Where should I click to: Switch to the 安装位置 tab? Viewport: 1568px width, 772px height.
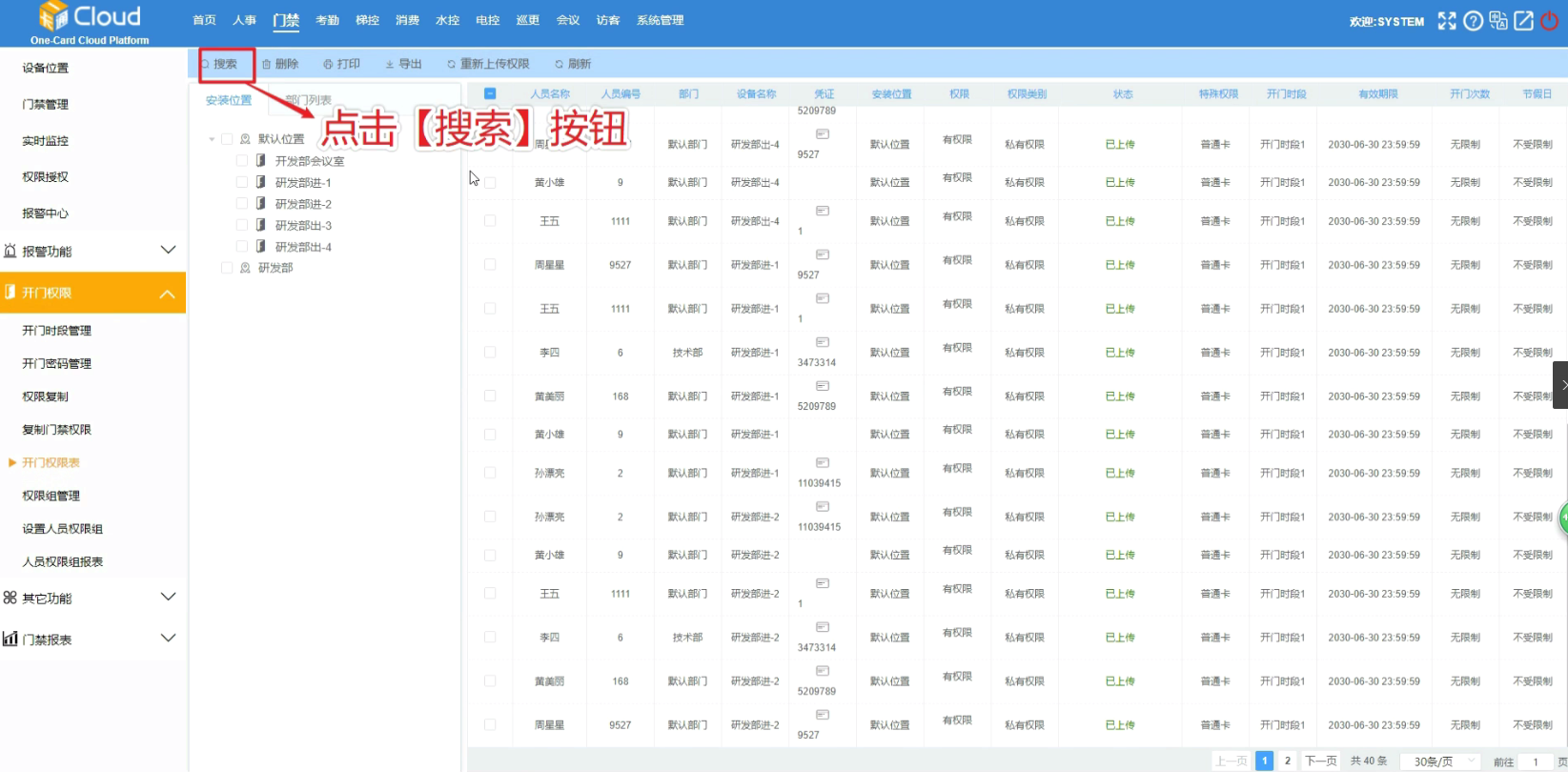point(229,100)
